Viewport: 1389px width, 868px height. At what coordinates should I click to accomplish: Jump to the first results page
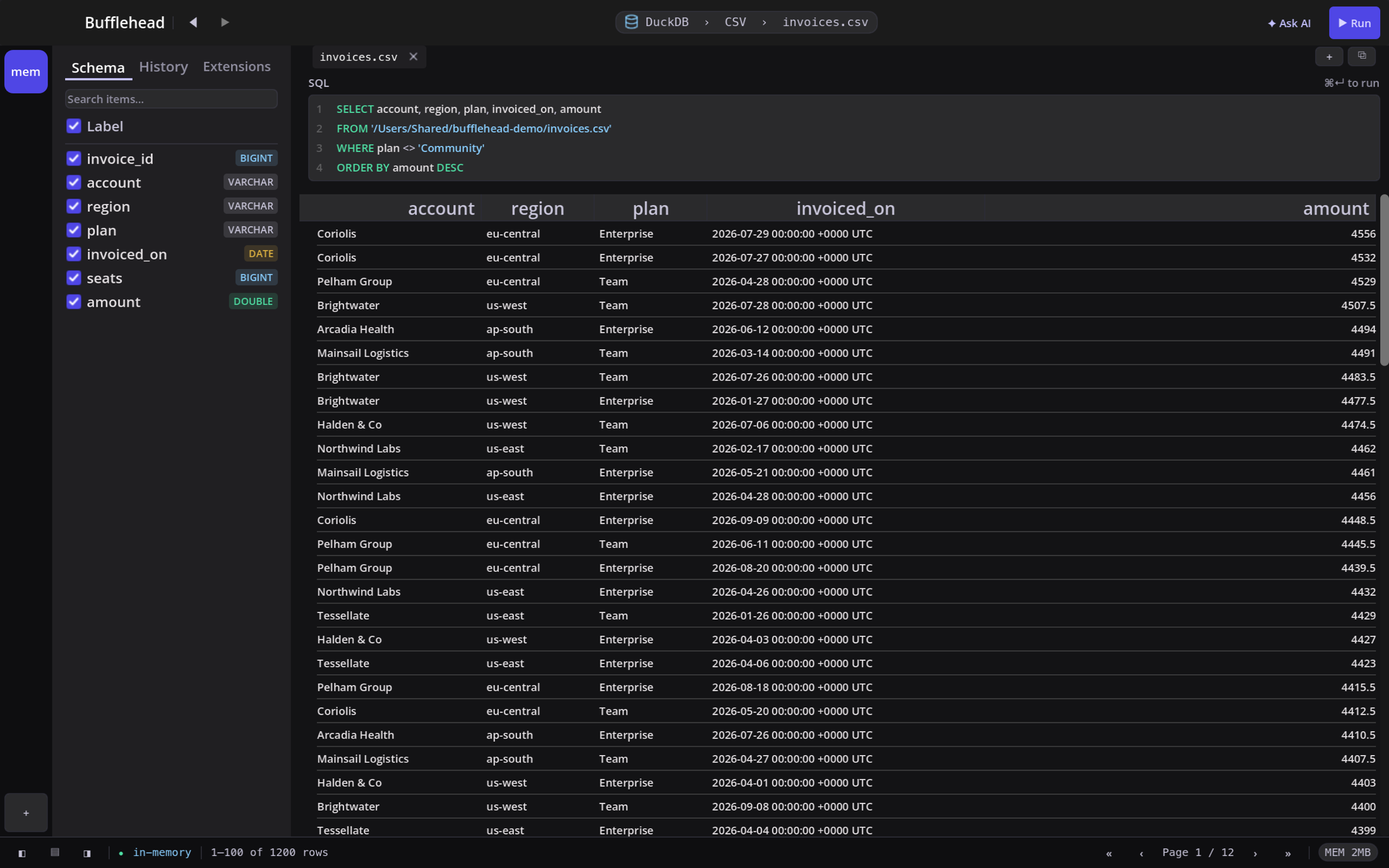pyautogui.click(x=1109, y=853)
